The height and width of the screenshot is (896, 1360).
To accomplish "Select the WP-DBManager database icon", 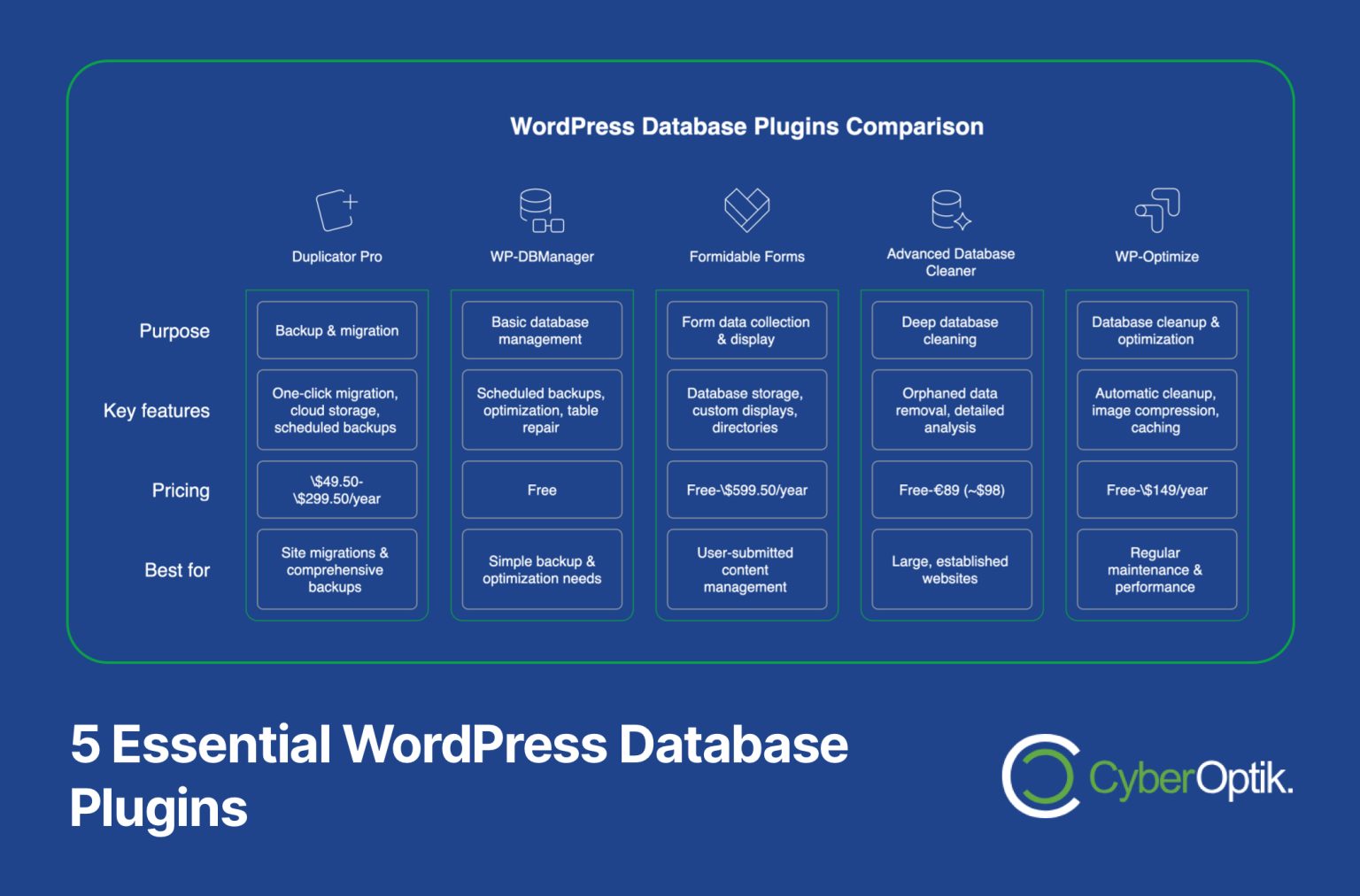I will click(541, 209).
